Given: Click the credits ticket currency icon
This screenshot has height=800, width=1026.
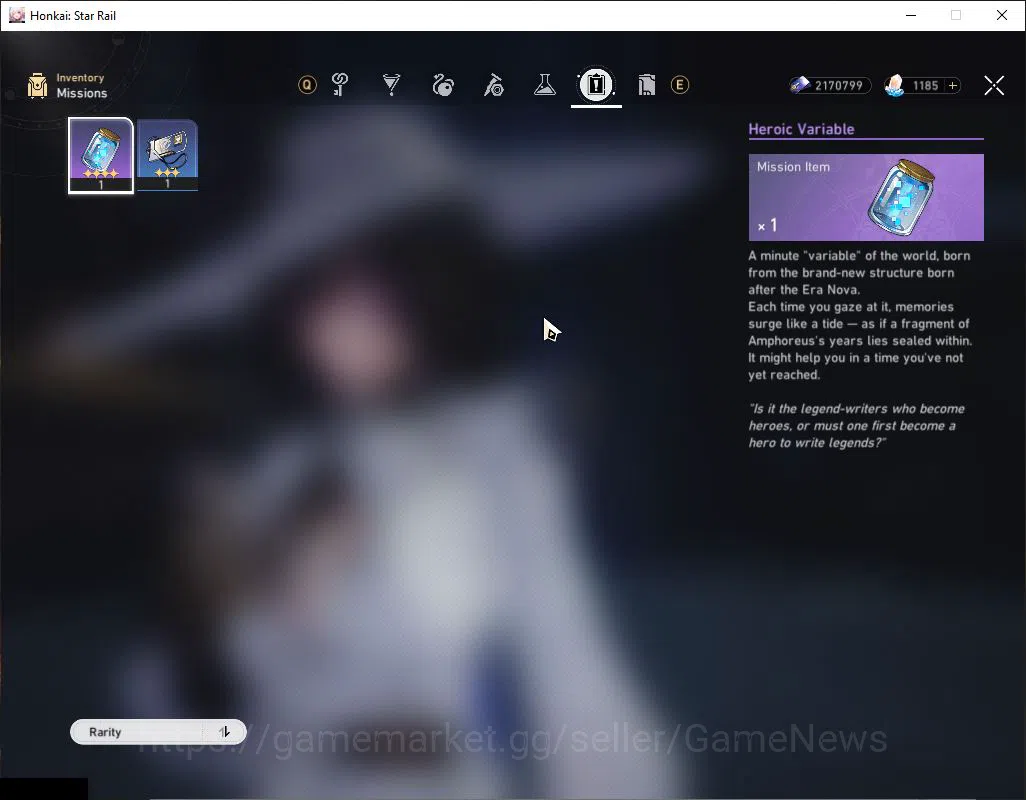Looking at the screenshot, I should click(800, 85).
